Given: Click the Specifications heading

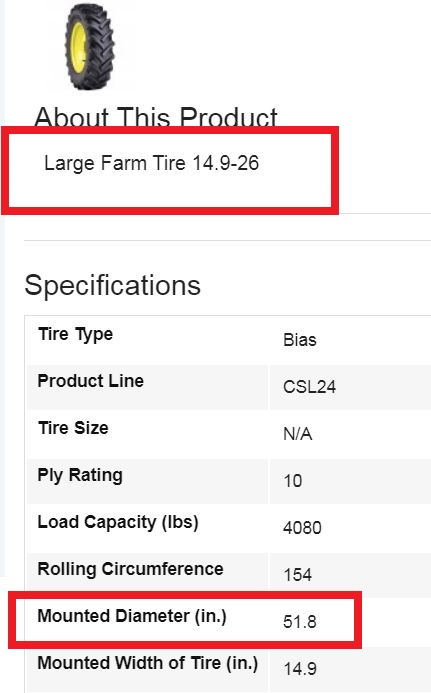Looking at the screenshot, I should click(113, 285).
